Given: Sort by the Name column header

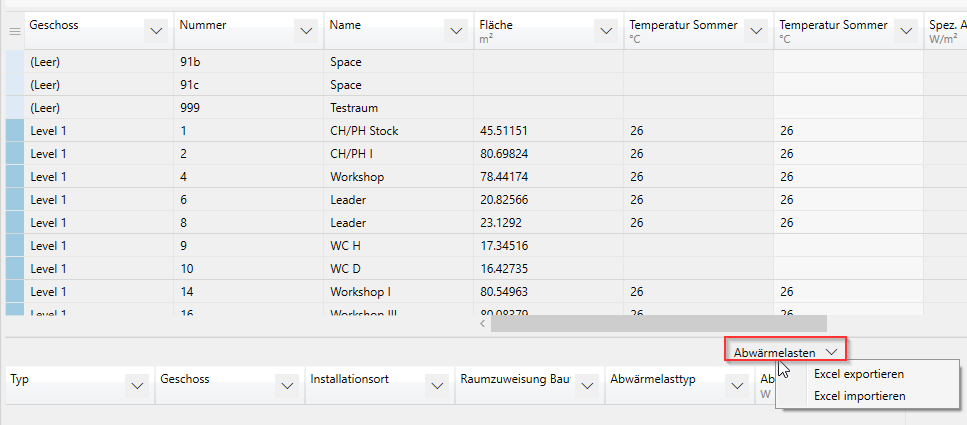Looking at the screenshot, I should point(345,25).
